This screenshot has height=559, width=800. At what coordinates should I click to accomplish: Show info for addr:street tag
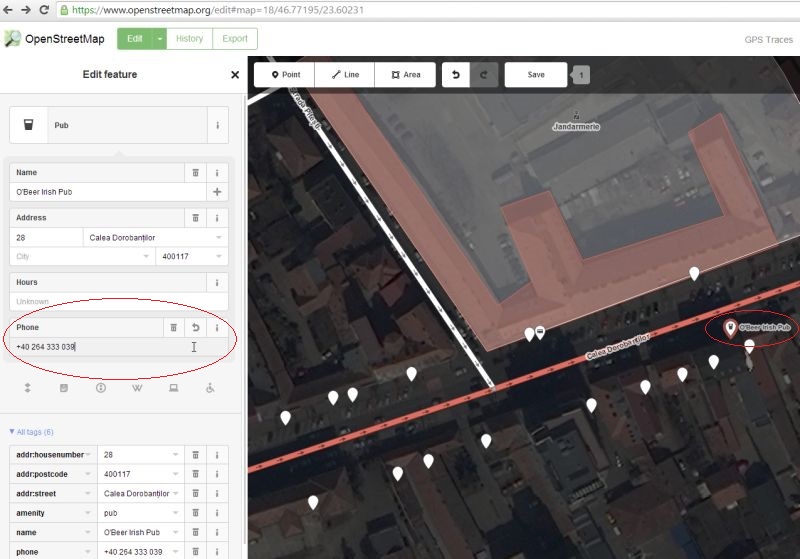tap(217, 494)
